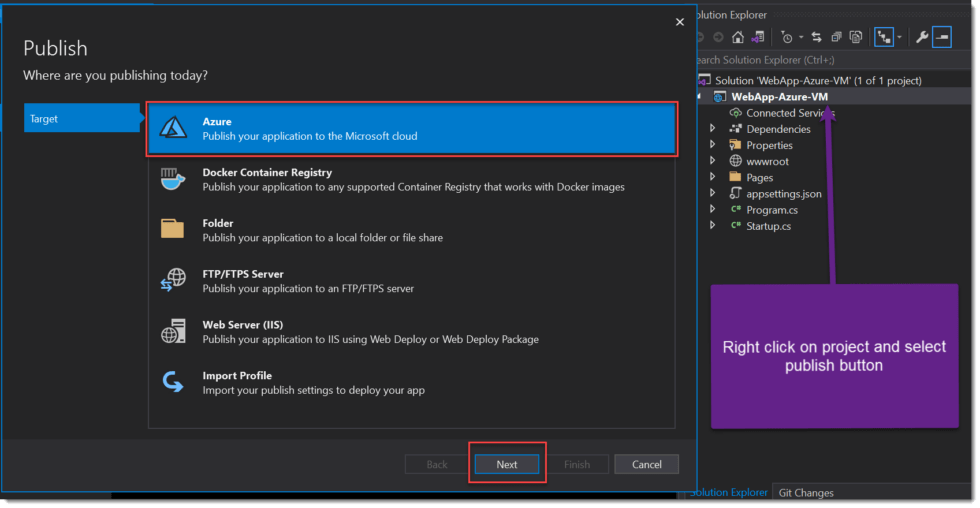
Task: Switch views icon in Solution Explorer
Action: point(758,37)
